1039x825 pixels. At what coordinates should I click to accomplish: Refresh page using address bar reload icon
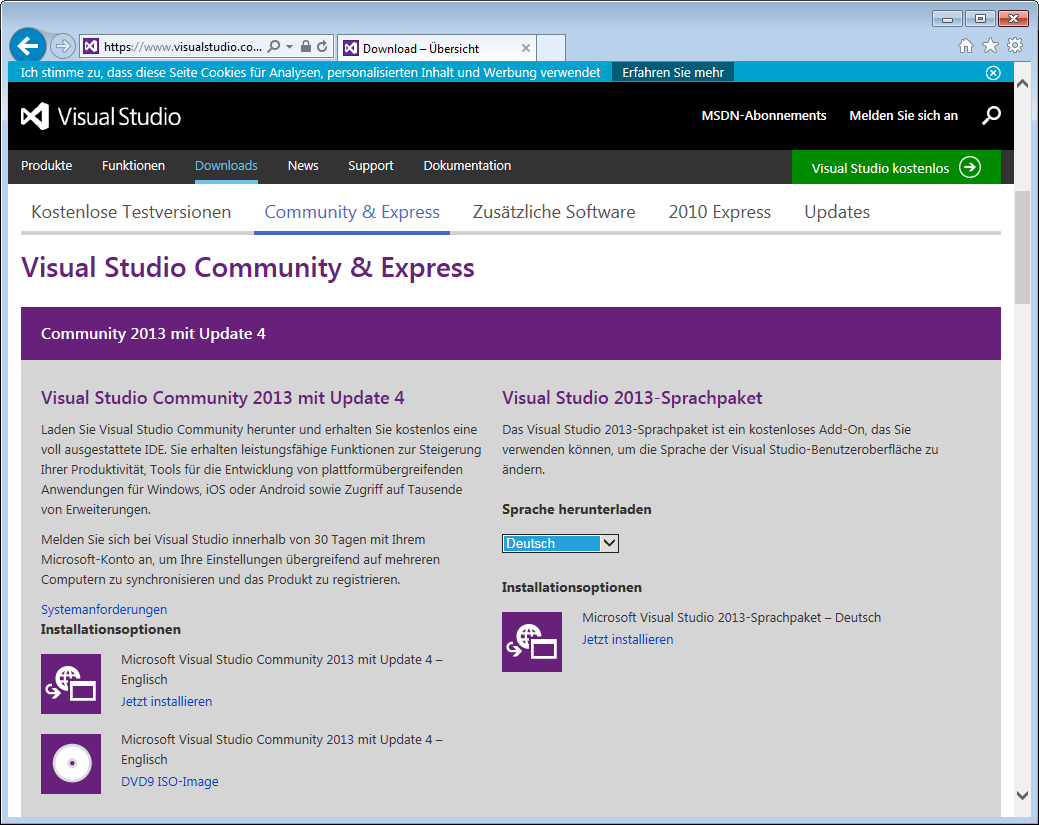[x=322, y=47]
